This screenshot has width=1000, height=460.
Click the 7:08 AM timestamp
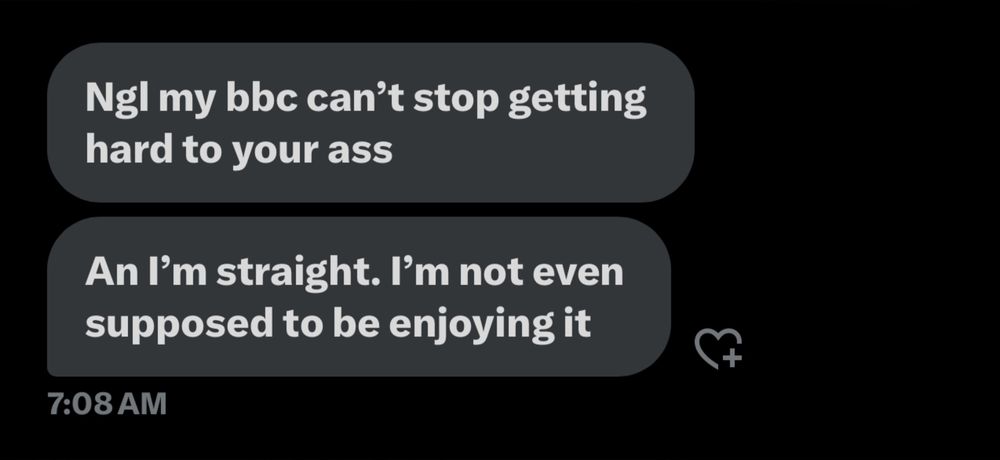(107, 403)
